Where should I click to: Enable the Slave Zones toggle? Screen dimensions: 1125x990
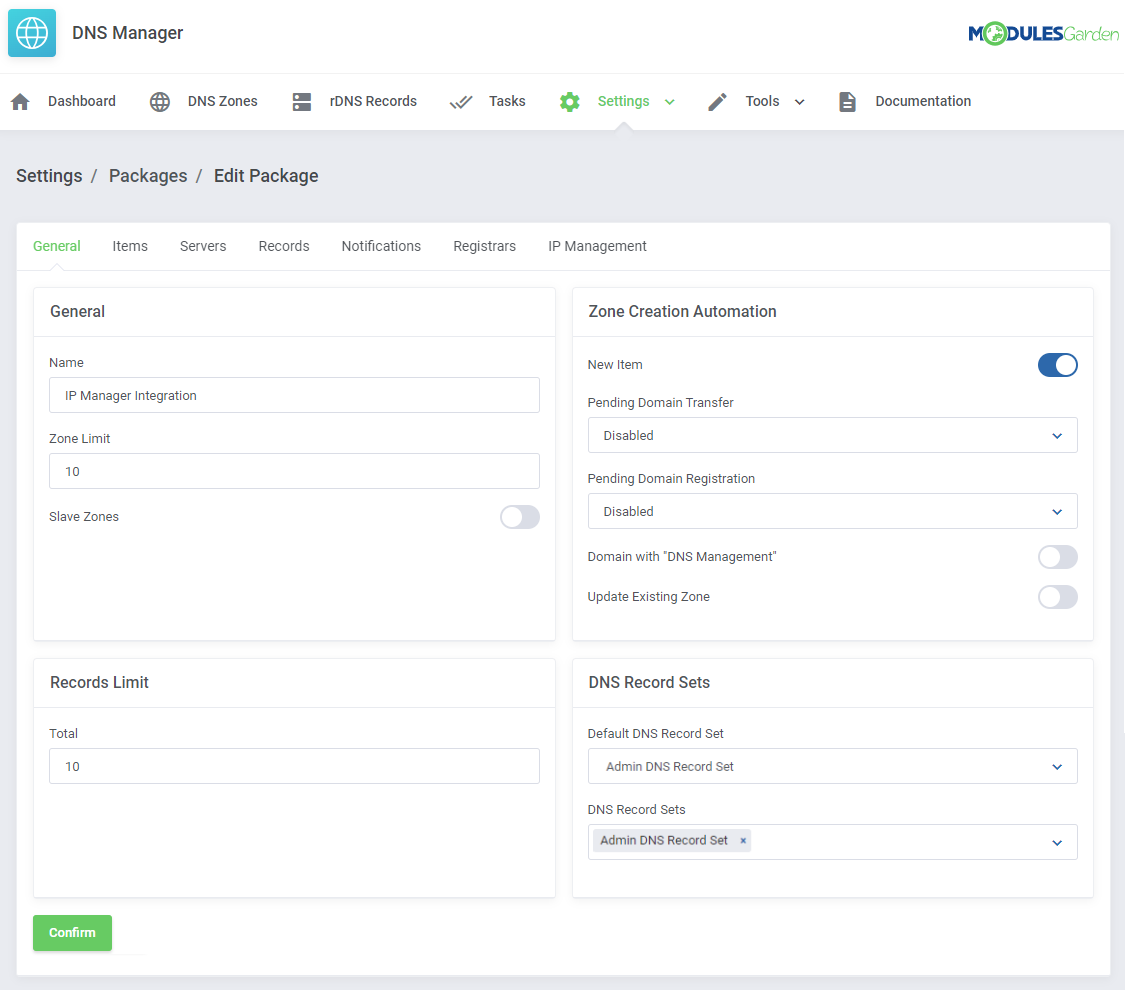tap(519, 517)
